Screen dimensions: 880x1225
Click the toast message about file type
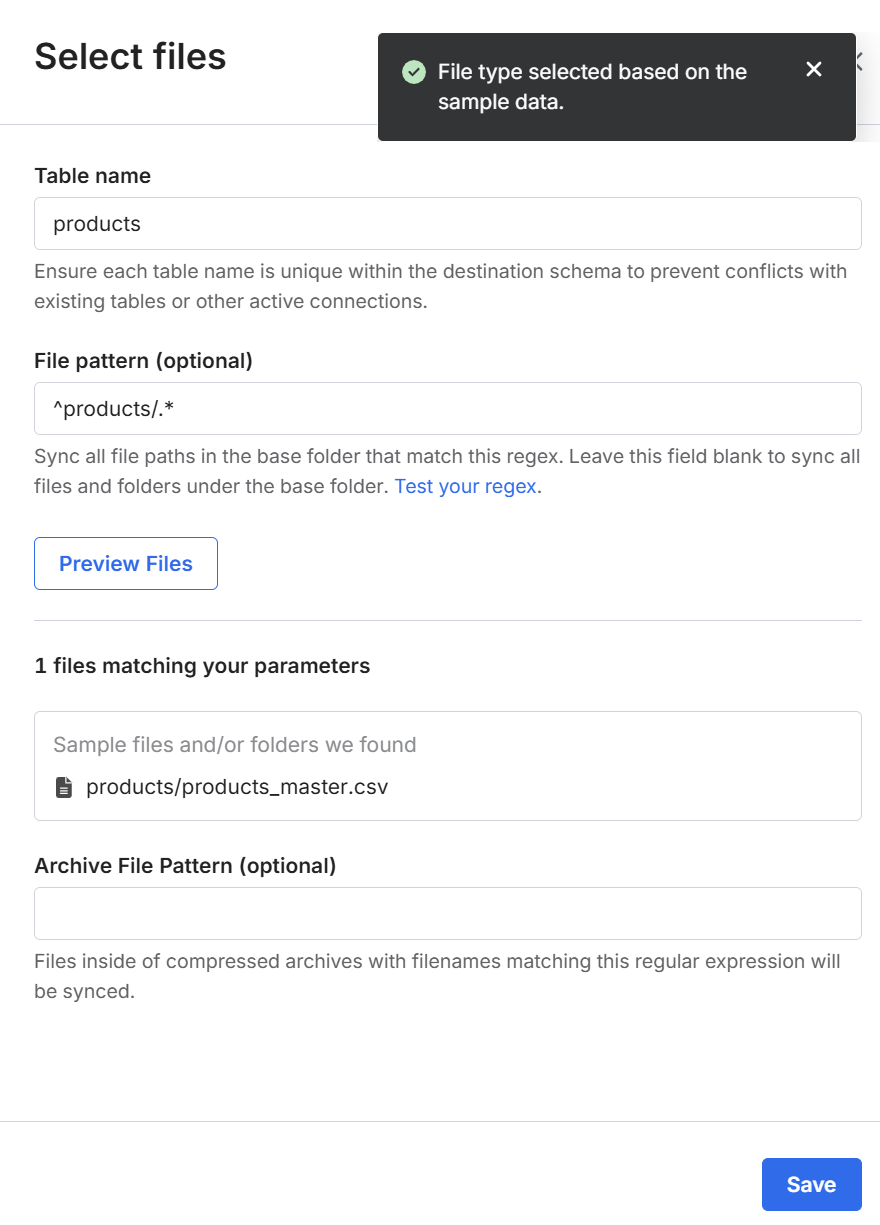pyautogui.click(x=592, y=87)
